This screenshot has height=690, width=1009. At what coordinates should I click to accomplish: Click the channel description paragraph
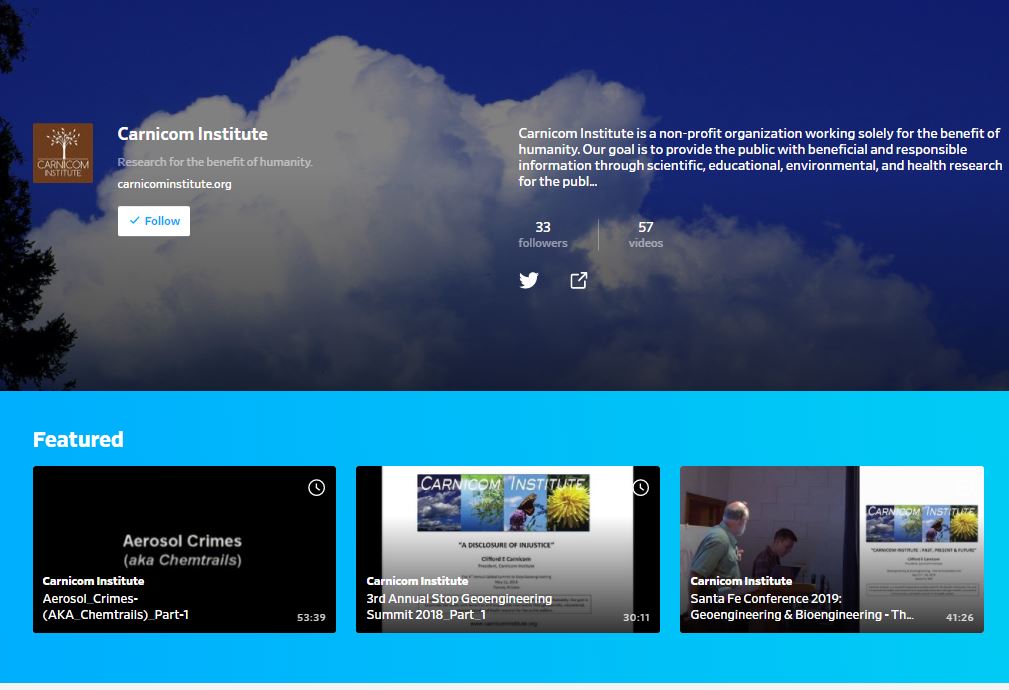click(x=760, y=157)
